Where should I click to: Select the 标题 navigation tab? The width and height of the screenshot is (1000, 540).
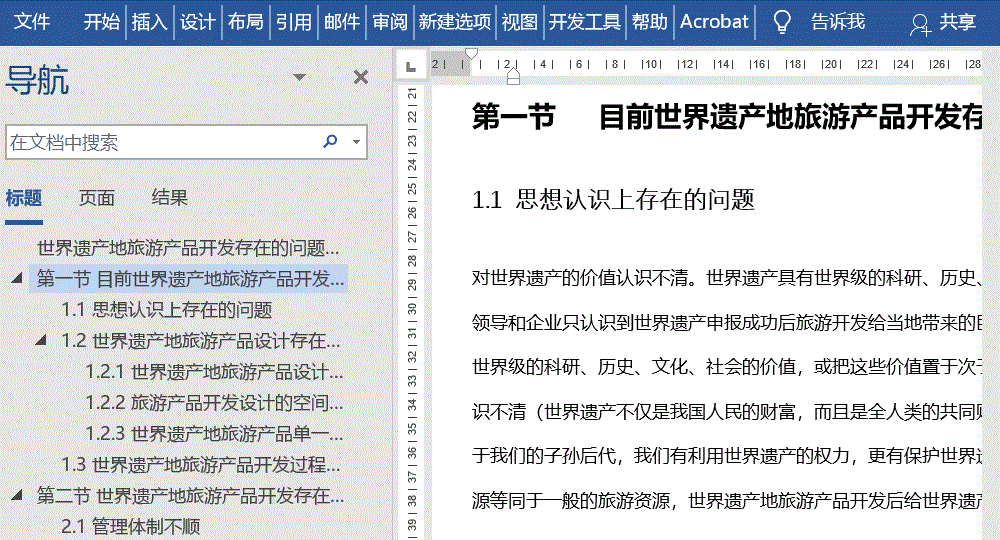point(24,198)
